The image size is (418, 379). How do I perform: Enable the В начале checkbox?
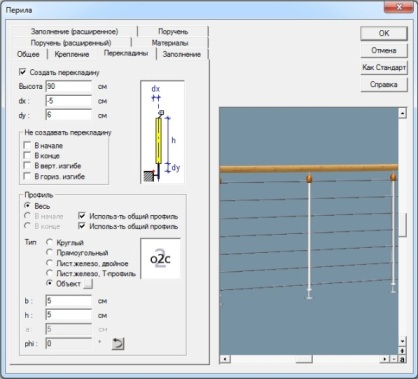[x=27, y=145]
